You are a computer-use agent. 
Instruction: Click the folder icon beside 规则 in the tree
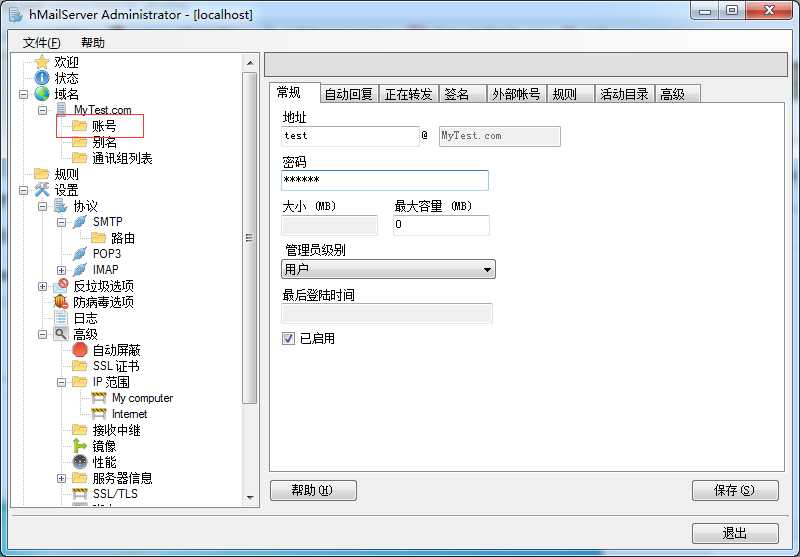tap(42, 174)
